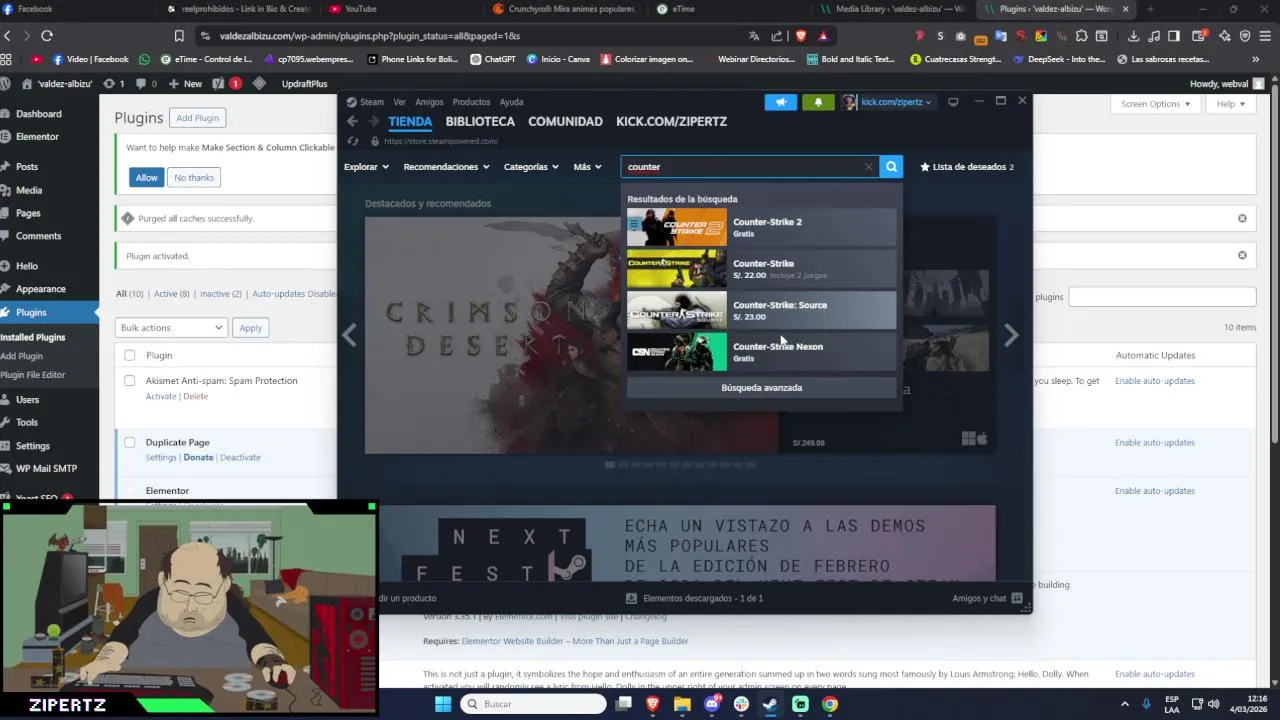Open browser Extensions puzzle icon

point(1080,36)
